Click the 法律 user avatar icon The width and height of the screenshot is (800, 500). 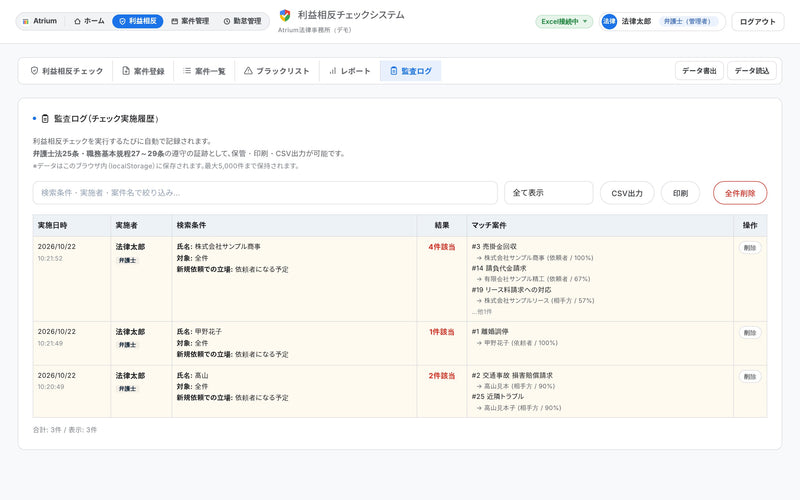pos(609,21)
